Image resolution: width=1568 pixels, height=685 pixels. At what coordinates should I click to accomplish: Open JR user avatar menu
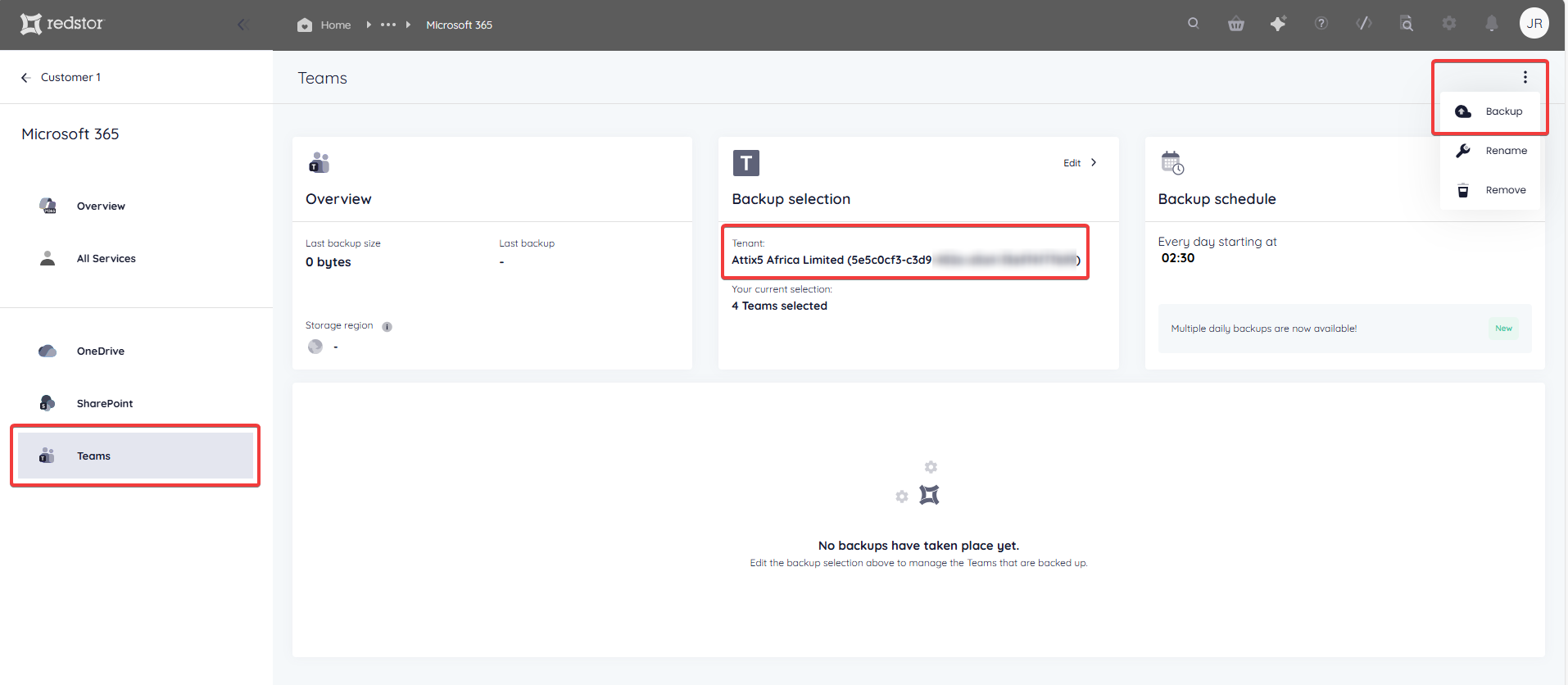(1534, 24)
